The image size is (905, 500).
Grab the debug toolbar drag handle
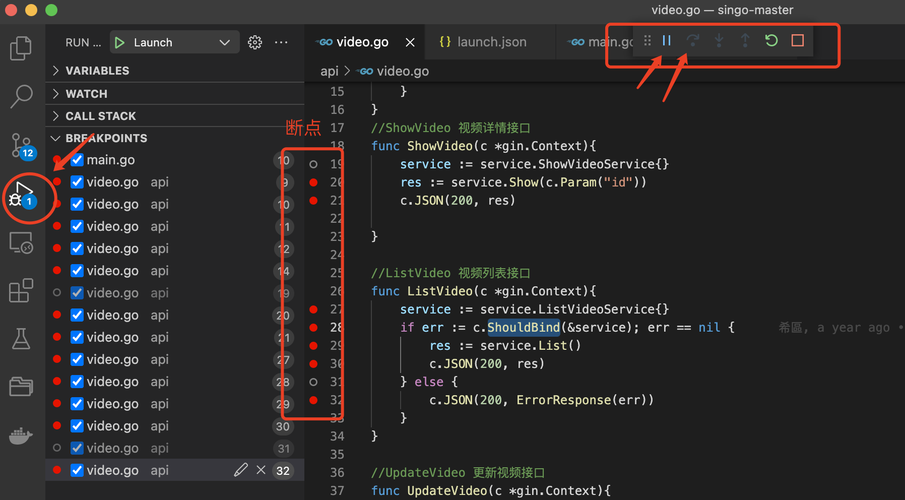click(647, 40)
